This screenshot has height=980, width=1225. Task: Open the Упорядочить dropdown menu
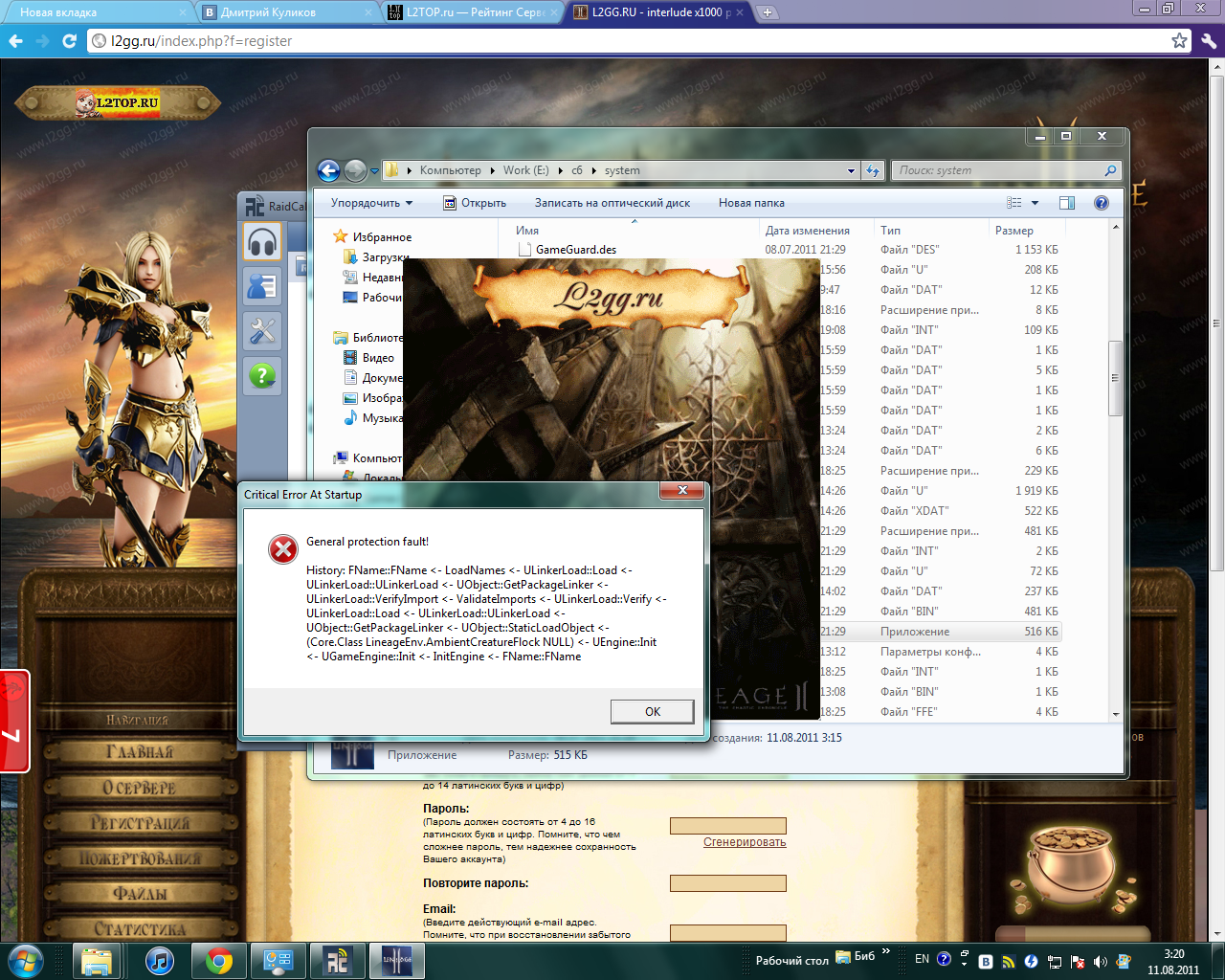click(x=372, y=203)
